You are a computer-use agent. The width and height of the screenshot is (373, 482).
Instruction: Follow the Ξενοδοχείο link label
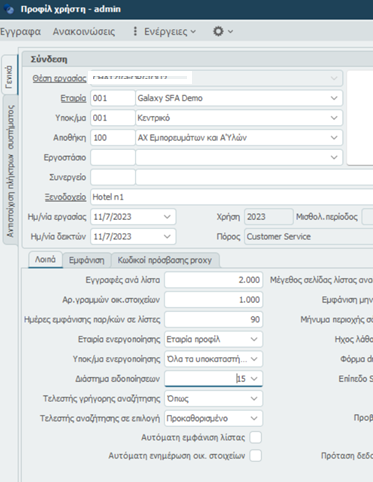click(x=65, y=197)
